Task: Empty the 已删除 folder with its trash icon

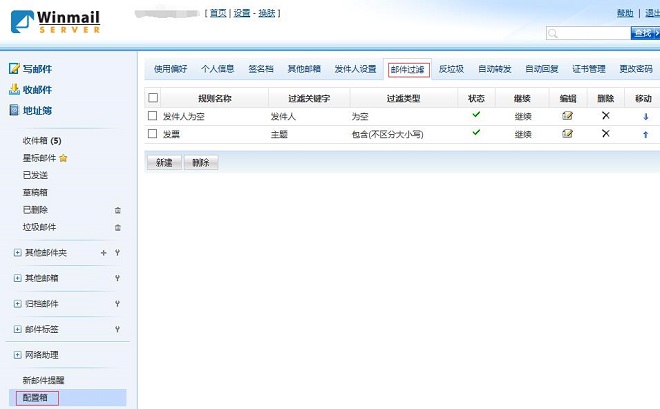Action: click(118, 210)
